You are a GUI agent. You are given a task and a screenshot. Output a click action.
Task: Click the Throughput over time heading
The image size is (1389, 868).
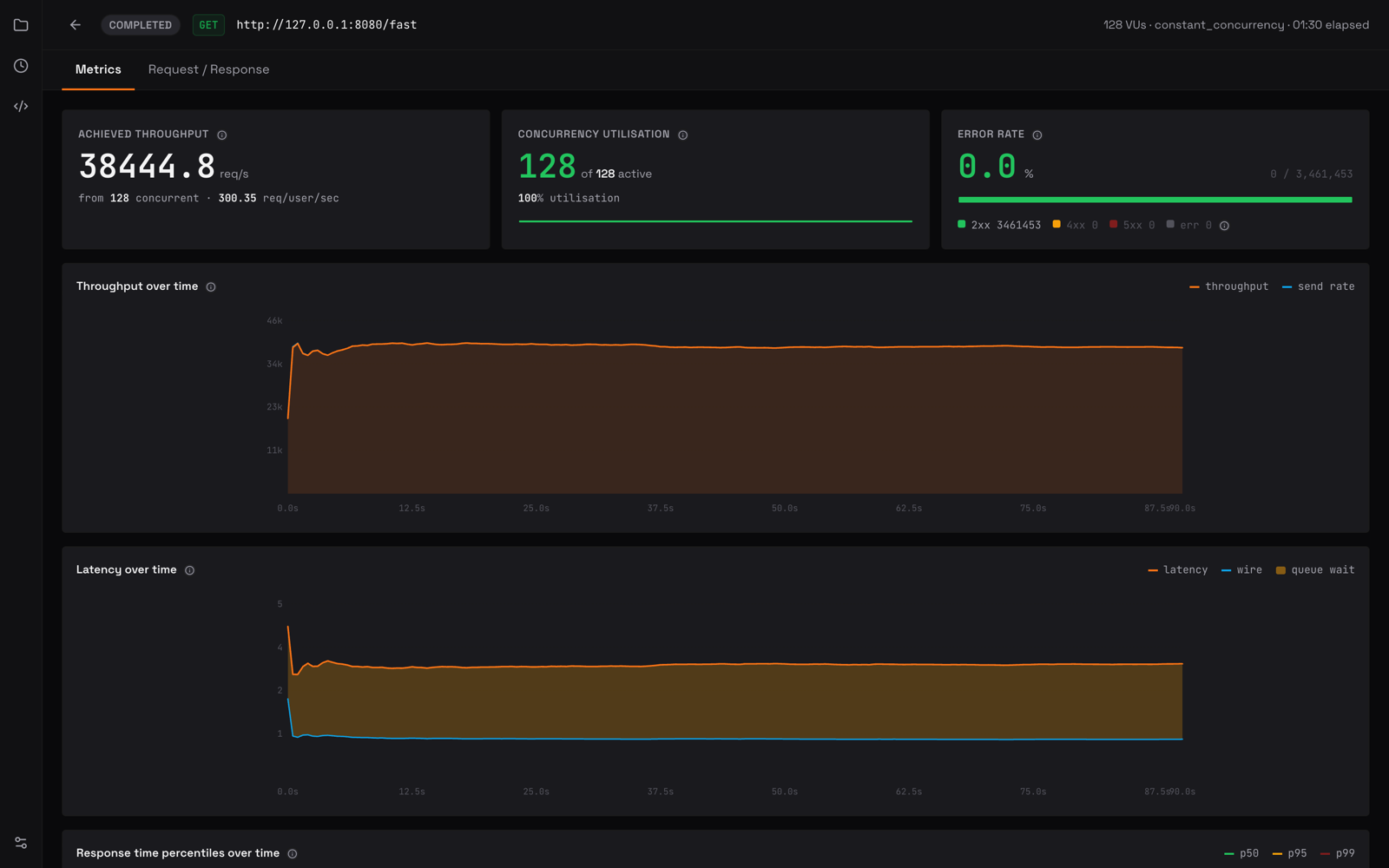(137, 286)
